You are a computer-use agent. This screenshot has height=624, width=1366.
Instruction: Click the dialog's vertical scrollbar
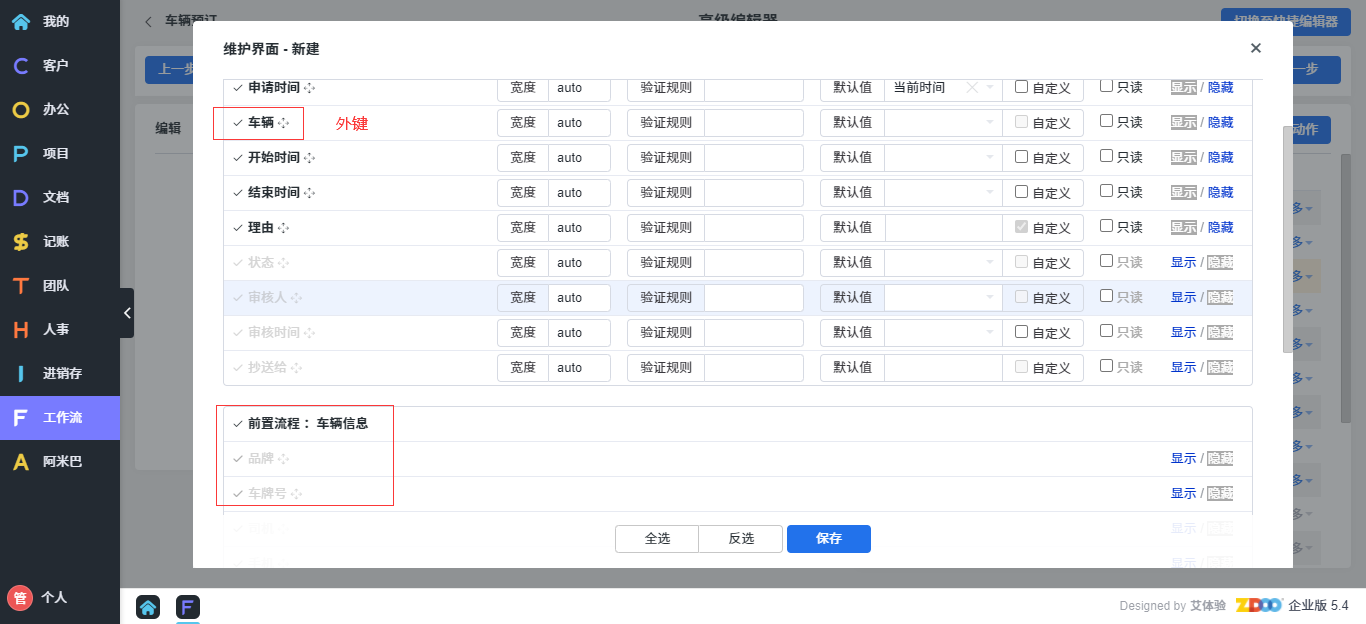(1287, 240)
